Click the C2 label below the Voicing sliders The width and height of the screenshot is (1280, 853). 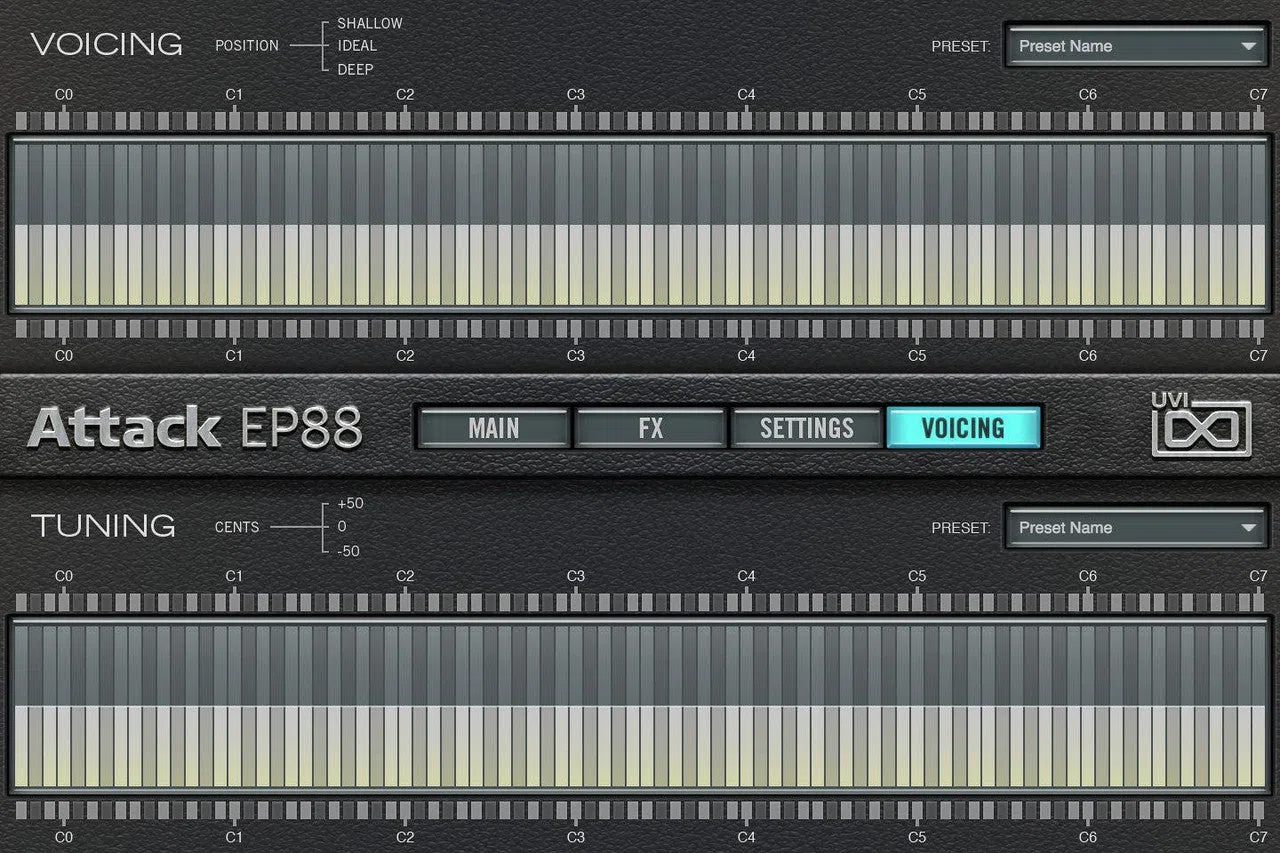coord(405,355)
